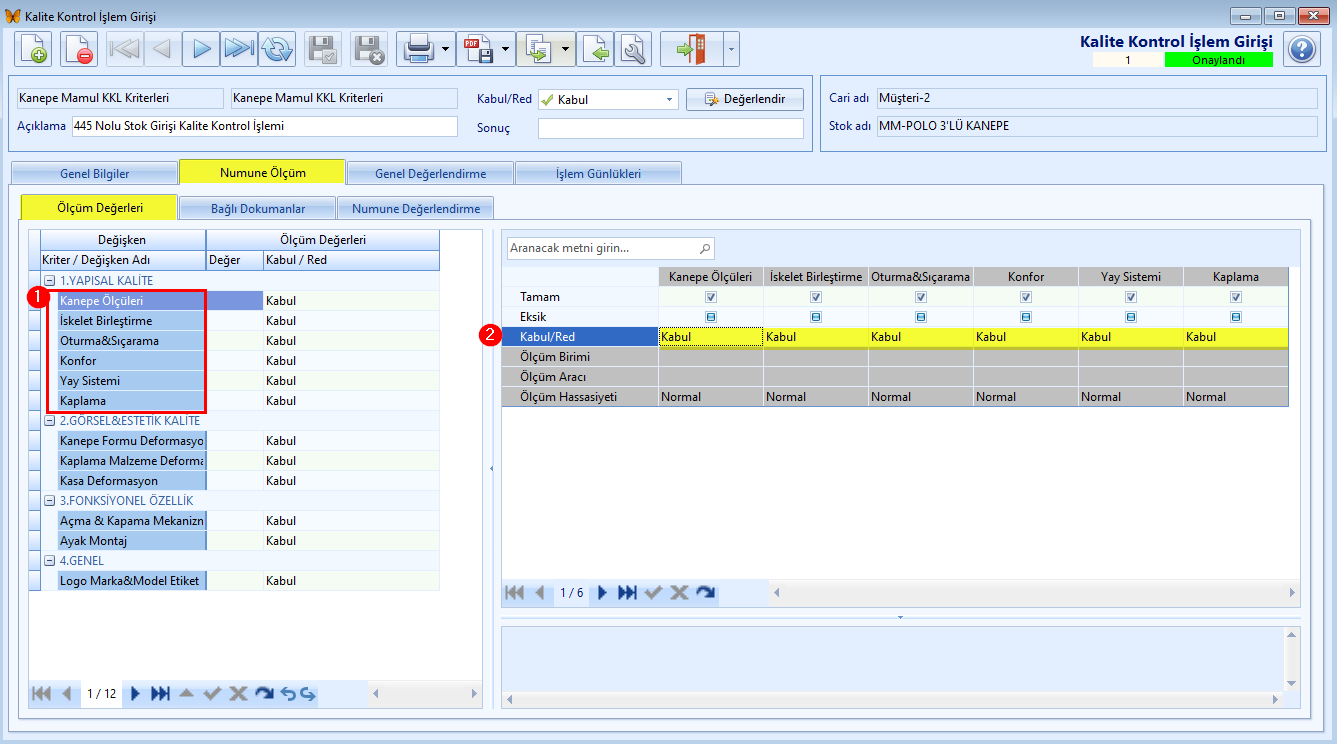Click the exit door icon
Viewport: 1337px width, 744px height.
point(691,48)
